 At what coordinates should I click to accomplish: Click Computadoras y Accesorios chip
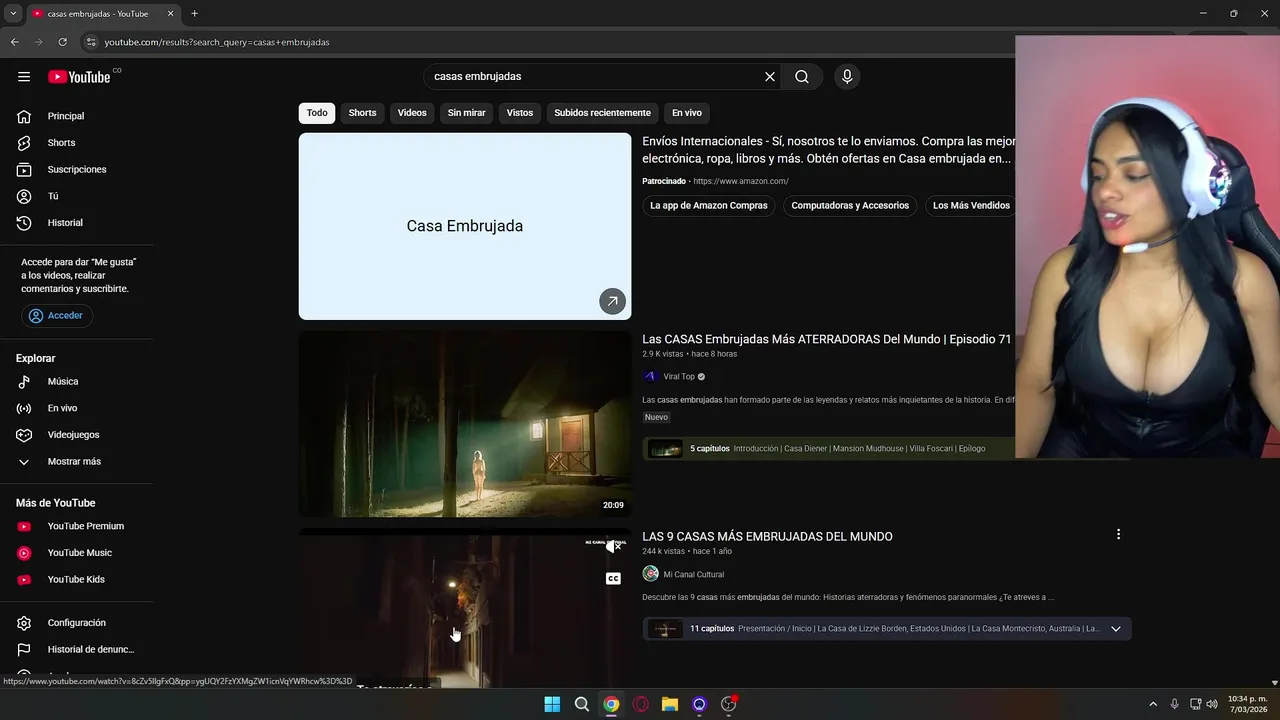pos(850,206)
